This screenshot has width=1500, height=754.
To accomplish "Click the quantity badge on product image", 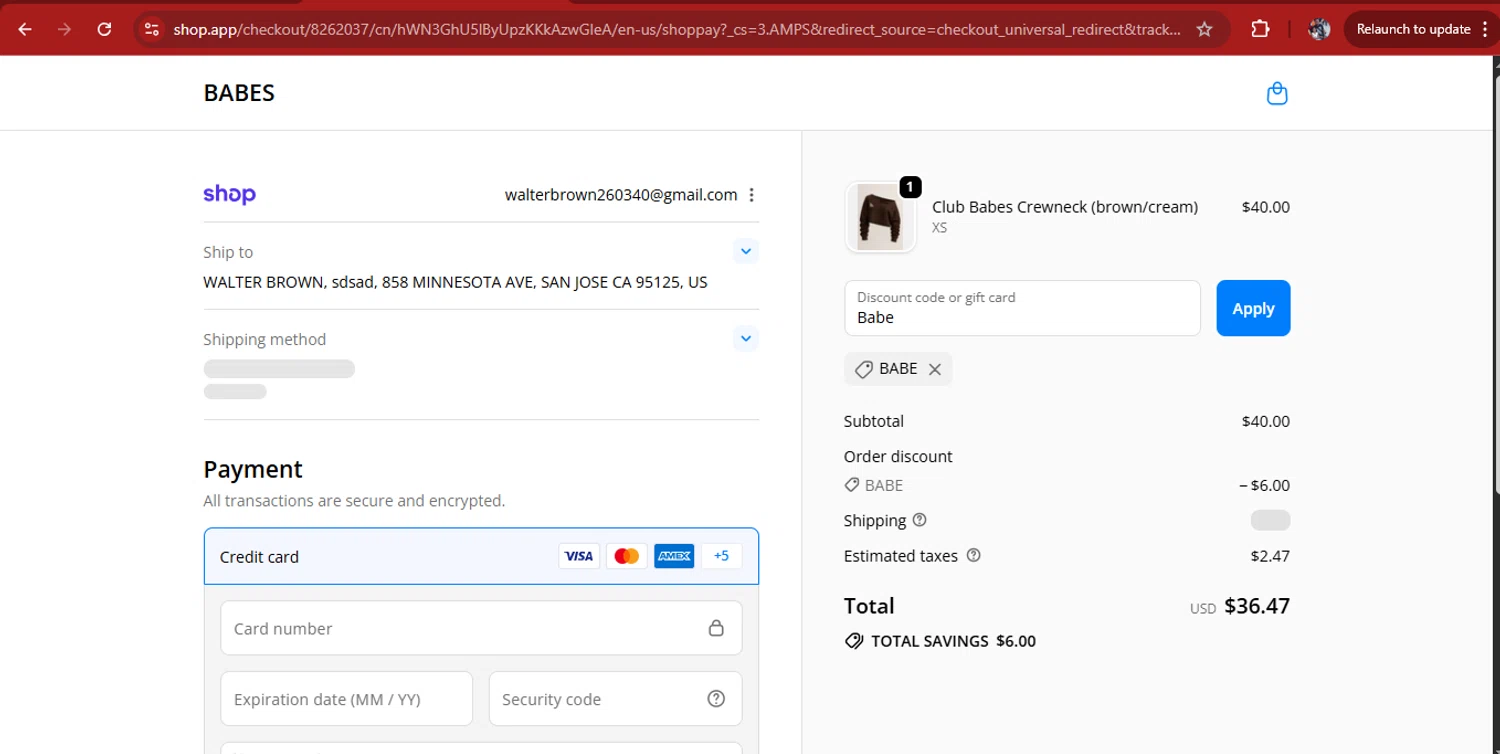I will click(x=910, y=187).
